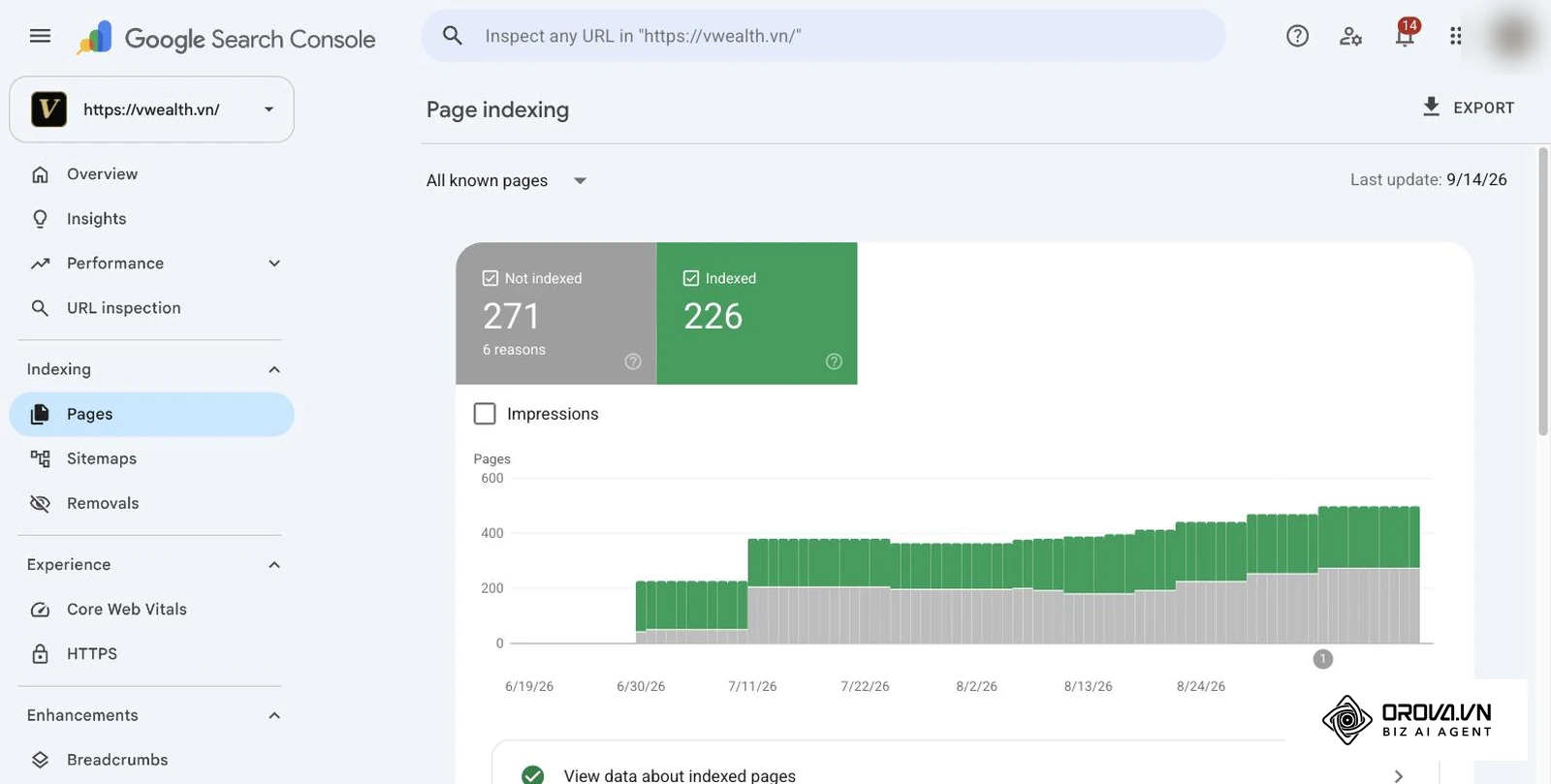Click help icon in Not indexed card
The width and height of the screenshot is (1551, 784).
point(633,361)
